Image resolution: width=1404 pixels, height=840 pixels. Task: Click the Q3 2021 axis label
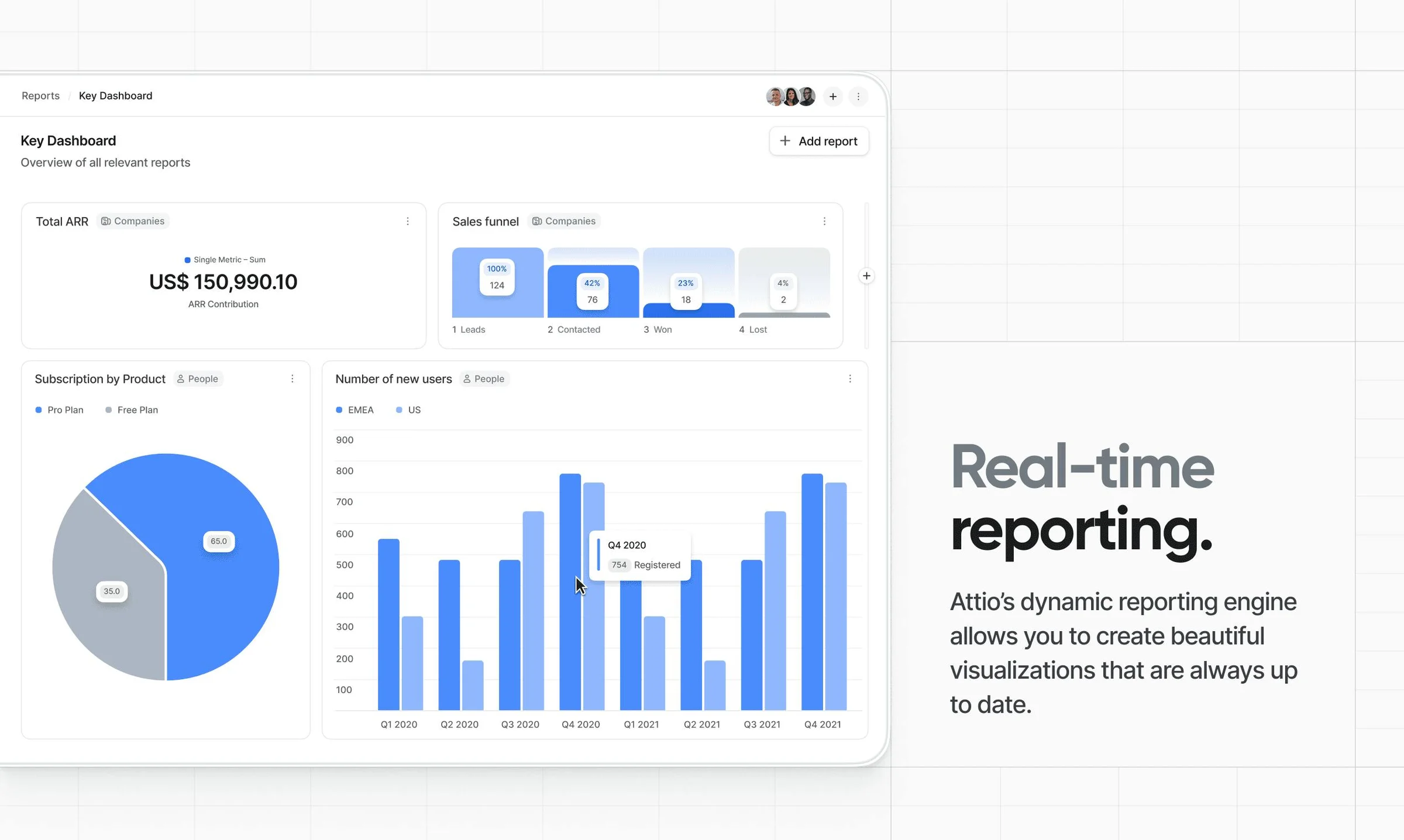762,724
